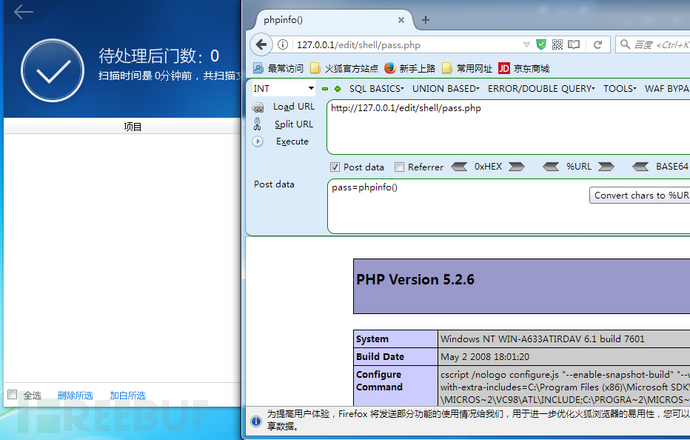Click the HackBar green minus icon
This screenshot has height=440, width=690.
(325, 89)
